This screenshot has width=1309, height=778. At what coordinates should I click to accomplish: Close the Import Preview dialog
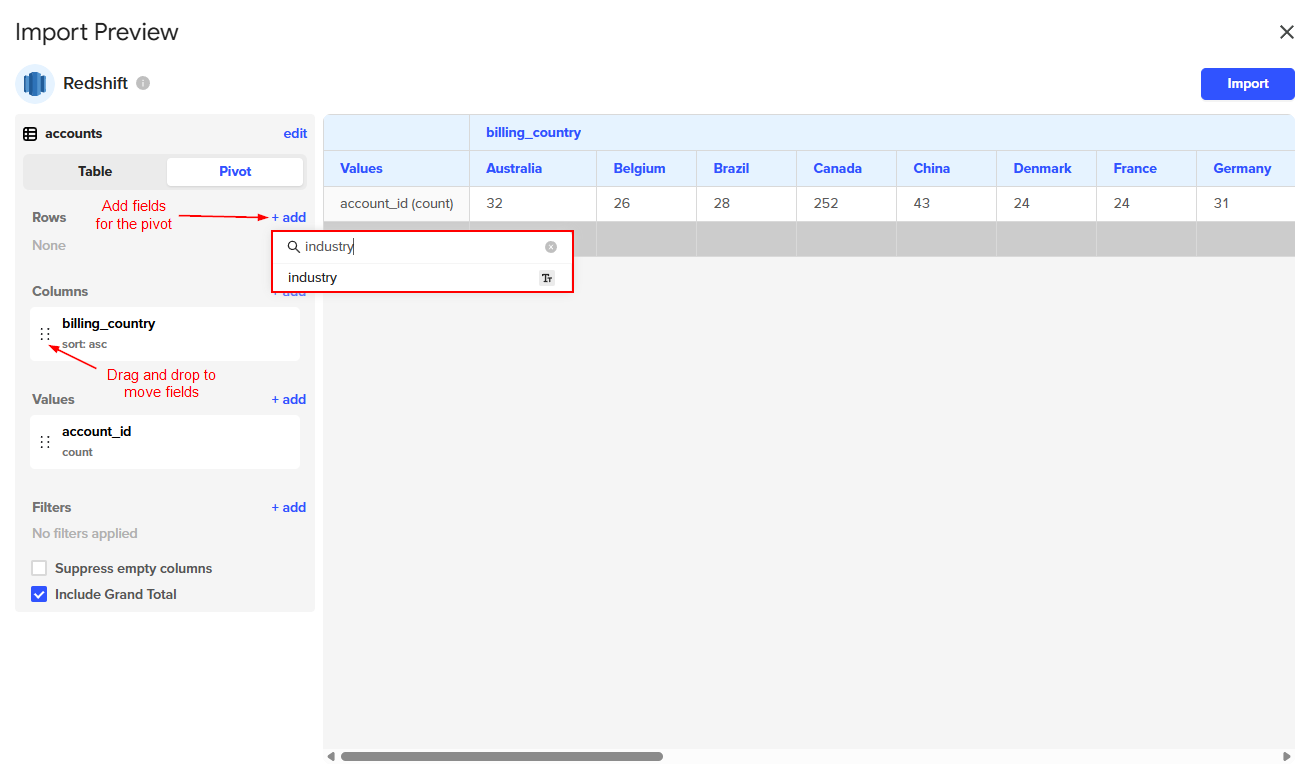tap(1287, 32)
